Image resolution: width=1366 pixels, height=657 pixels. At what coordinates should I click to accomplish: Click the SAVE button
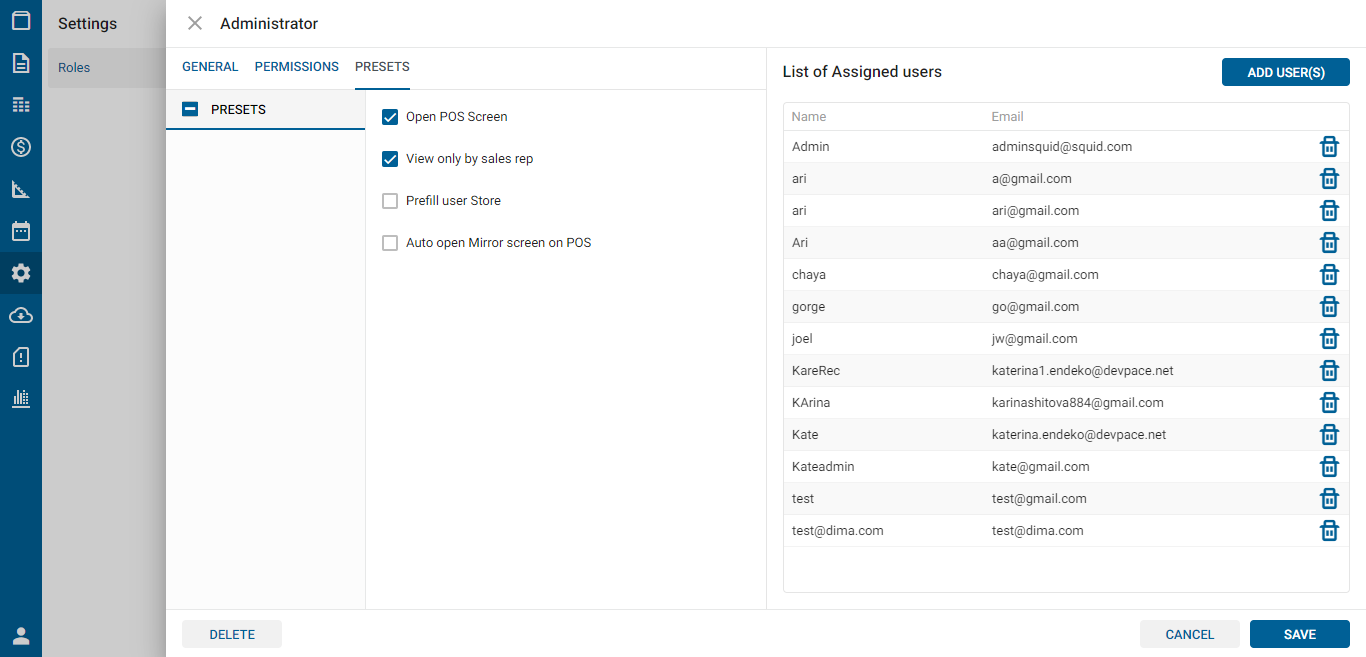[x=1299, y=634]
